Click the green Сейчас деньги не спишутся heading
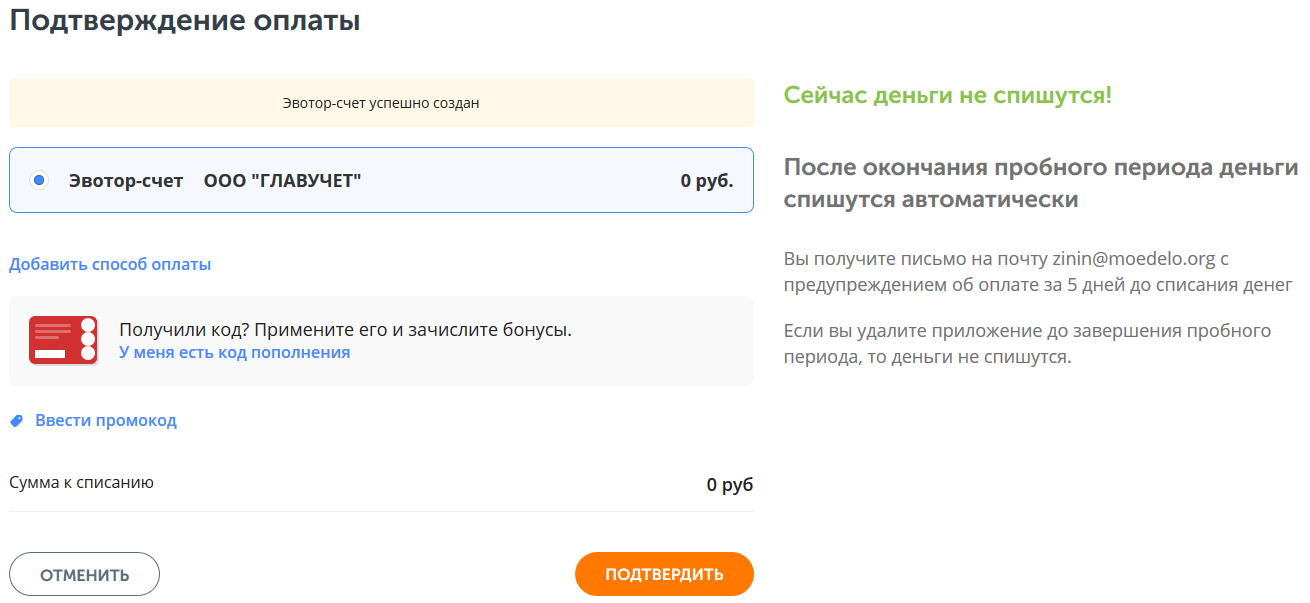1310x603 pixels. point(947,96)
